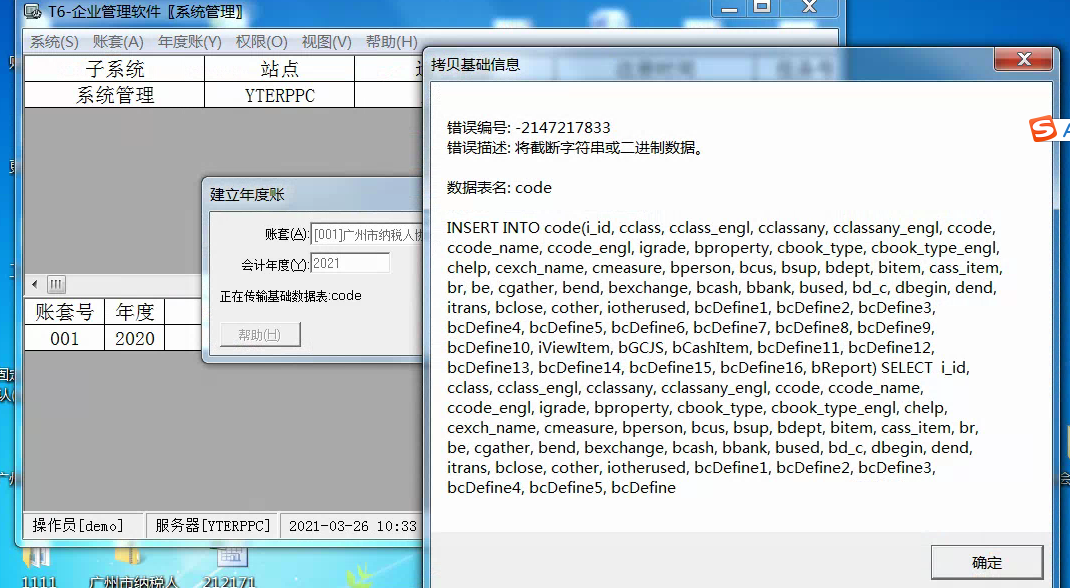
Task: Select the 站点 column header
Action: tap(280, 68)
